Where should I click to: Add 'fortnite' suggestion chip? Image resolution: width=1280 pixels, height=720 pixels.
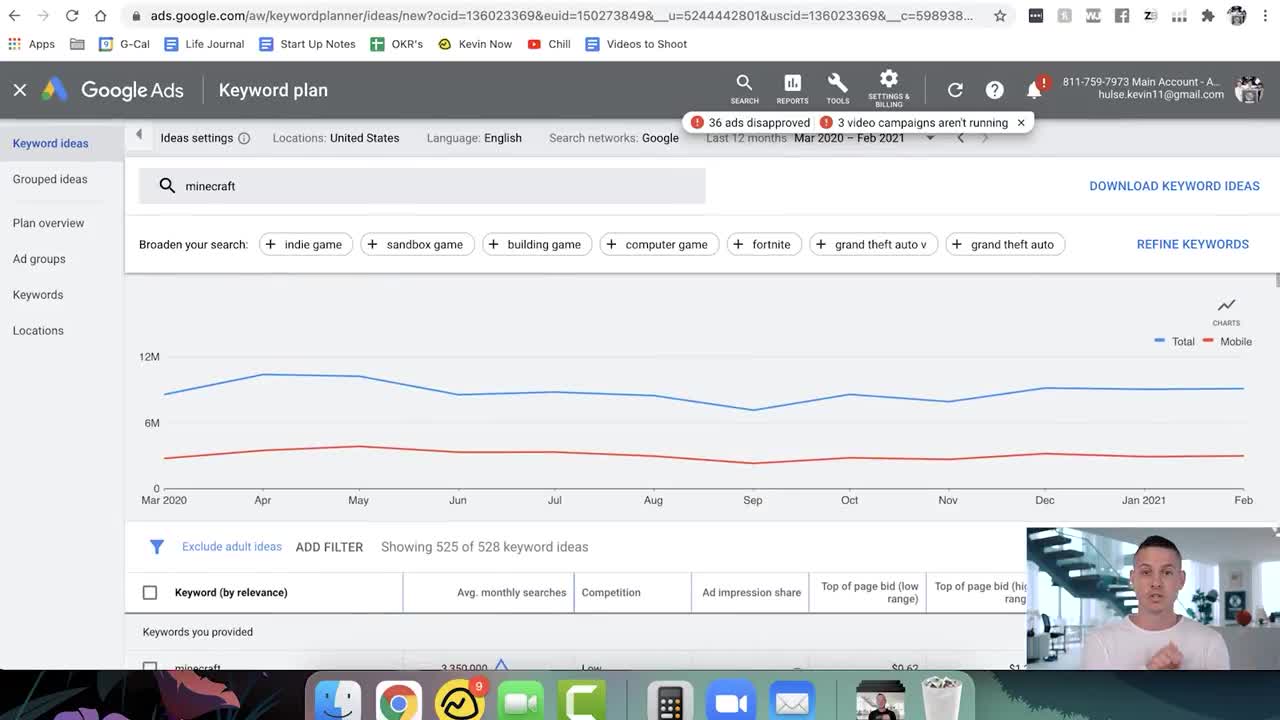pos(764,244)
